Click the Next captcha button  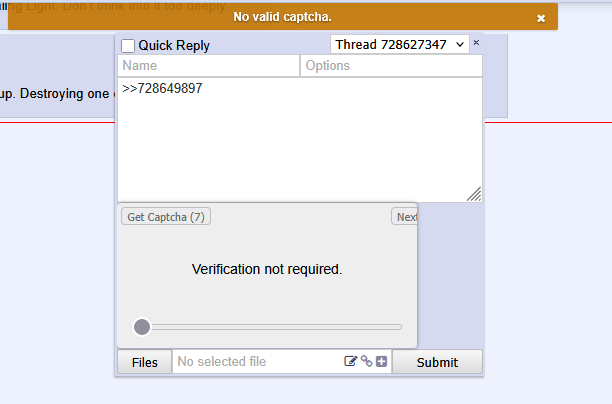pos(405,217)
